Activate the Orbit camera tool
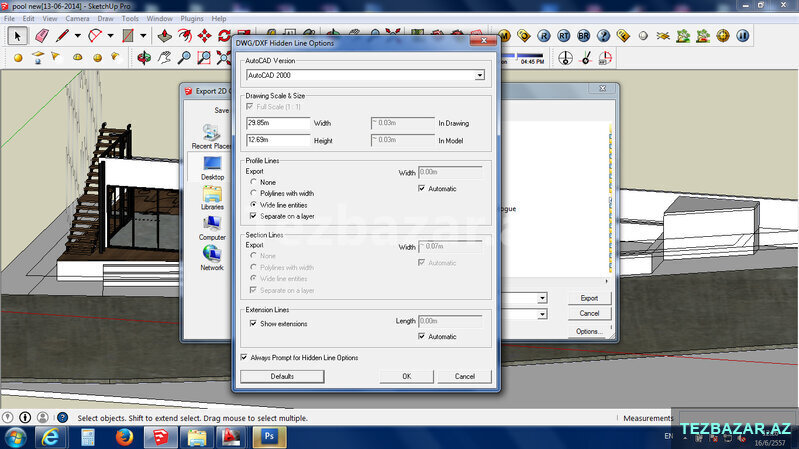The height and width of the screenshot is (449, 799). [x=144, y=58]
